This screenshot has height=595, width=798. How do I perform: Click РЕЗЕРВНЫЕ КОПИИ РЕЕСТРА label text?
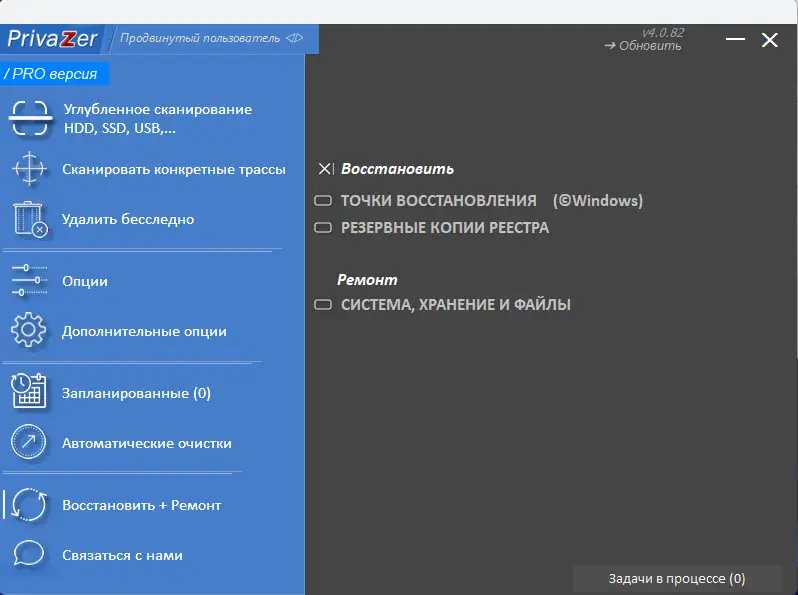point(445,228)
